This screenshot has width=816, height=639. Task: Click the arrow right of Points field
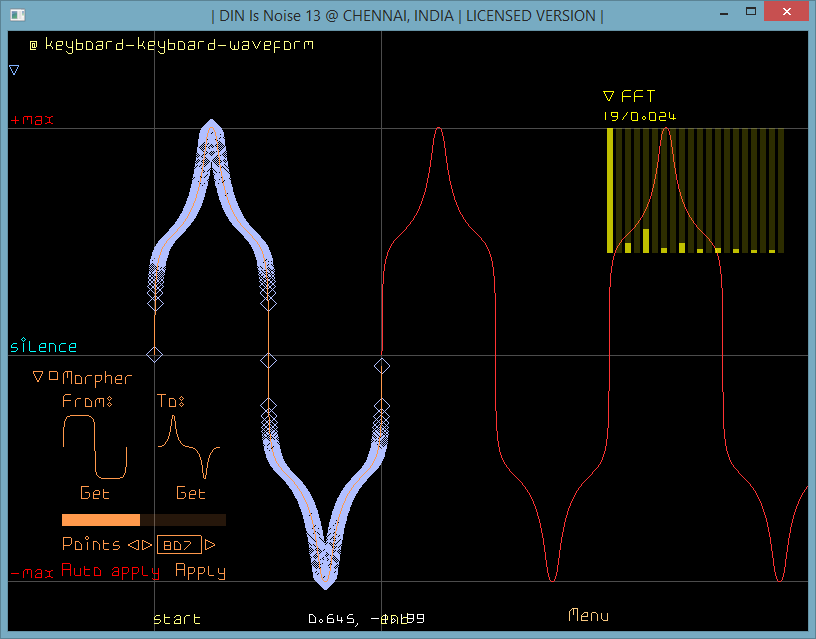tap(210, 545)
